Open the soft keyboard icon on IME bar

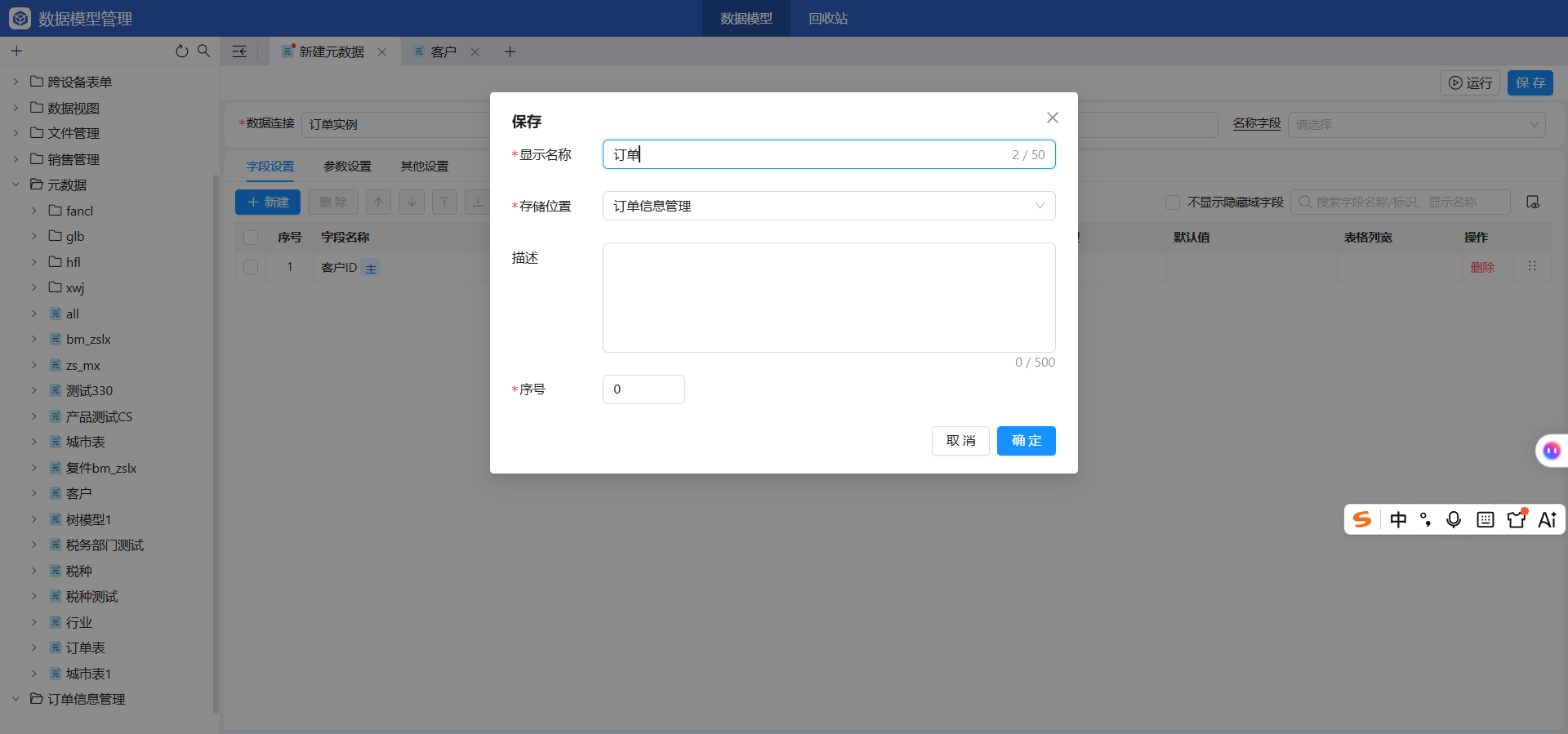pyautogui.click(x=1486, y=519)
